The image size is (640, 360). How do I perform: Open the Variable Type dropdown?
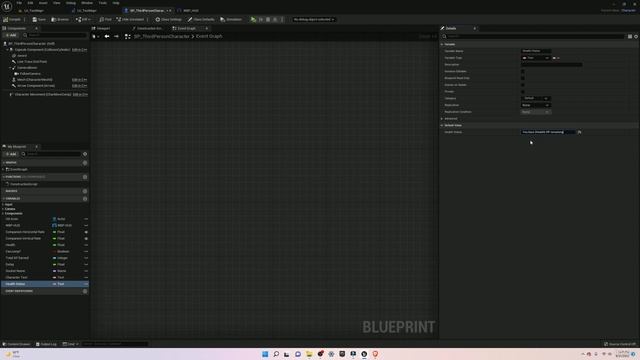click(536, 58)
